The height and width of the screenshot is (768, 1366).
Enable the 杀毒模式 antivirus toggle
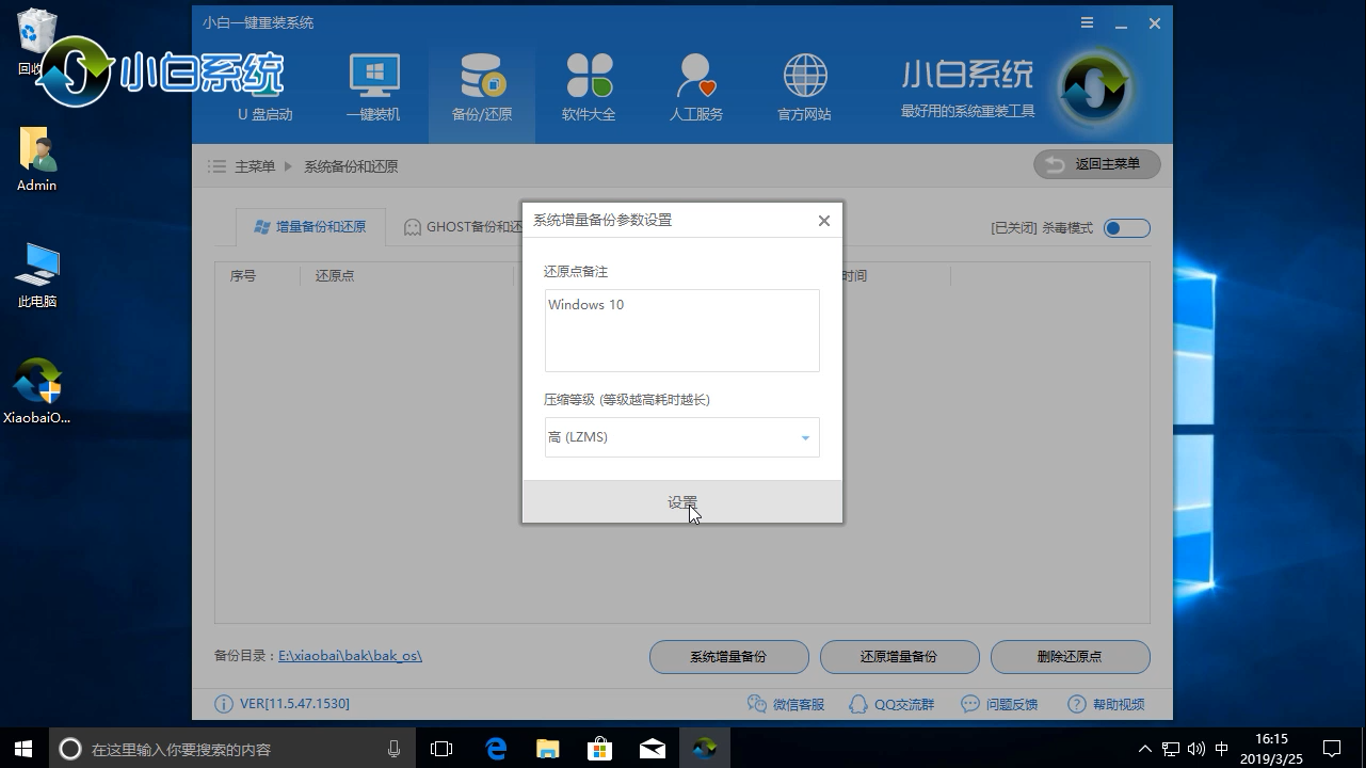pos(1125,228)
